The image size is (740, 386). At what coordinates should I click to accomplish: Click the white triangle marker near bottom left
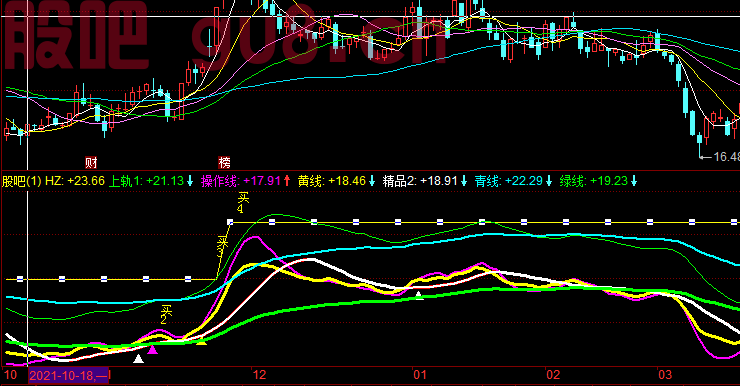[138, 359]
